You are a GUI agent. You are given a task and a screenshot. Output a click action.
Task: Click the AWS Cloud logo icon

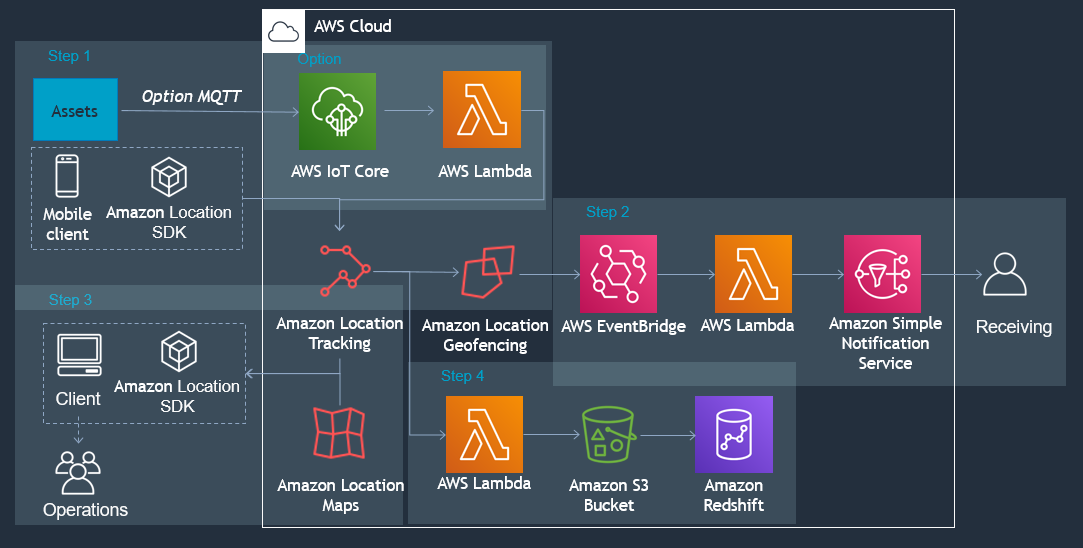click(283, 32)
